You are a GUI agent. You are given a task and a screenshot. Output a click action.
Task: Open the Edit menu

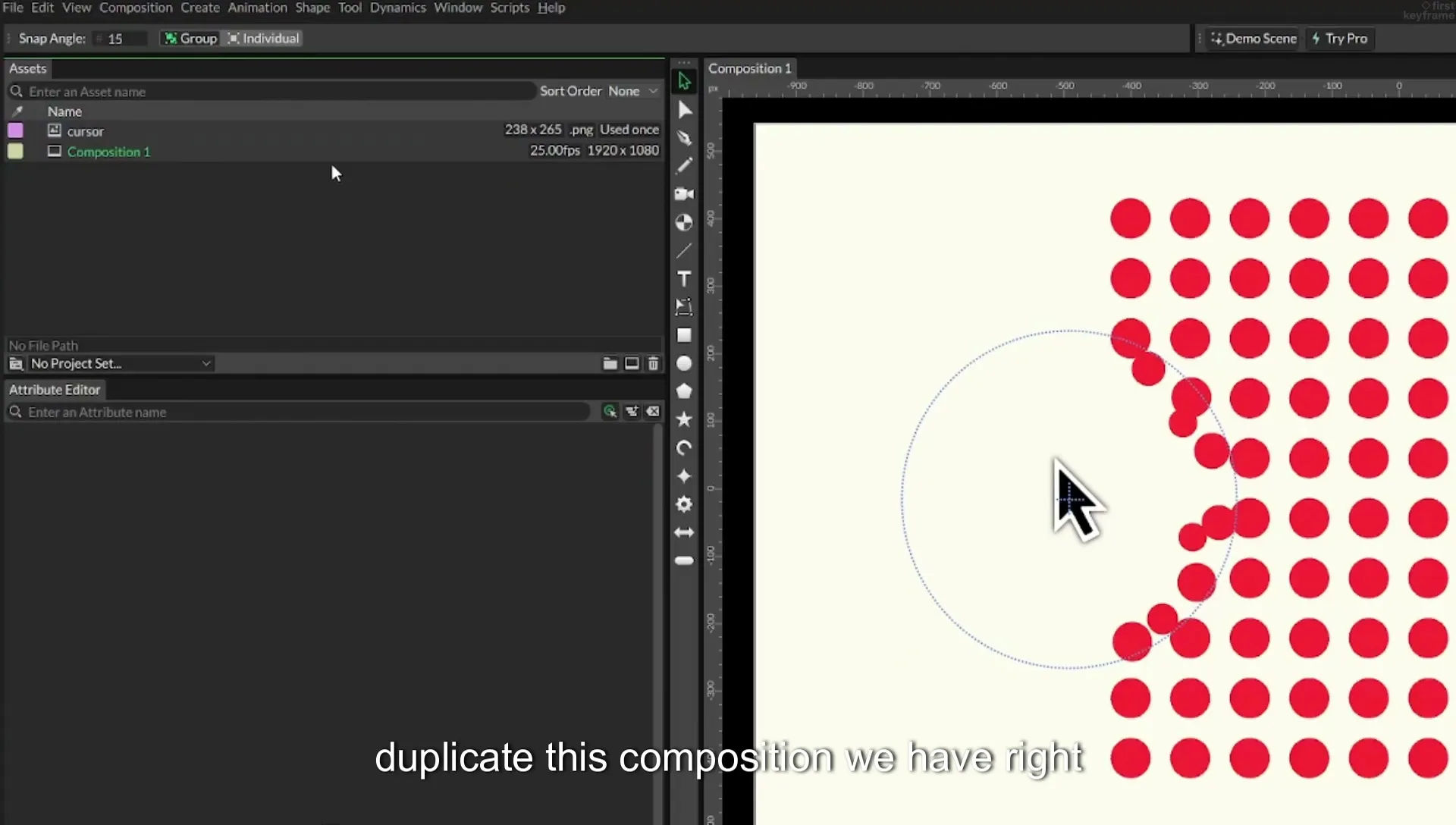click(42, 8)
